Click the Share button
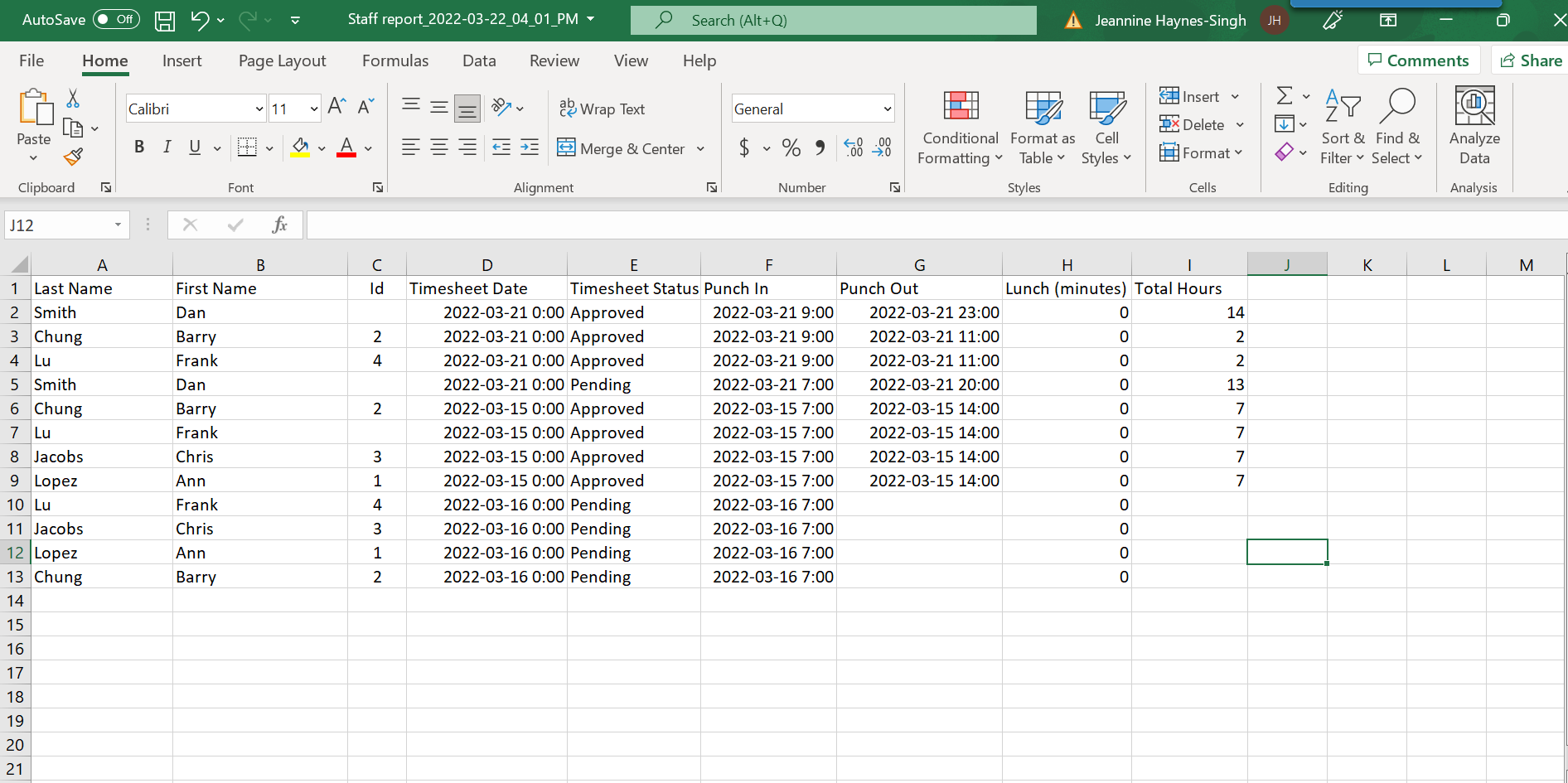The width and height of the screenshot is (1568, 783). click(1530, 60)
